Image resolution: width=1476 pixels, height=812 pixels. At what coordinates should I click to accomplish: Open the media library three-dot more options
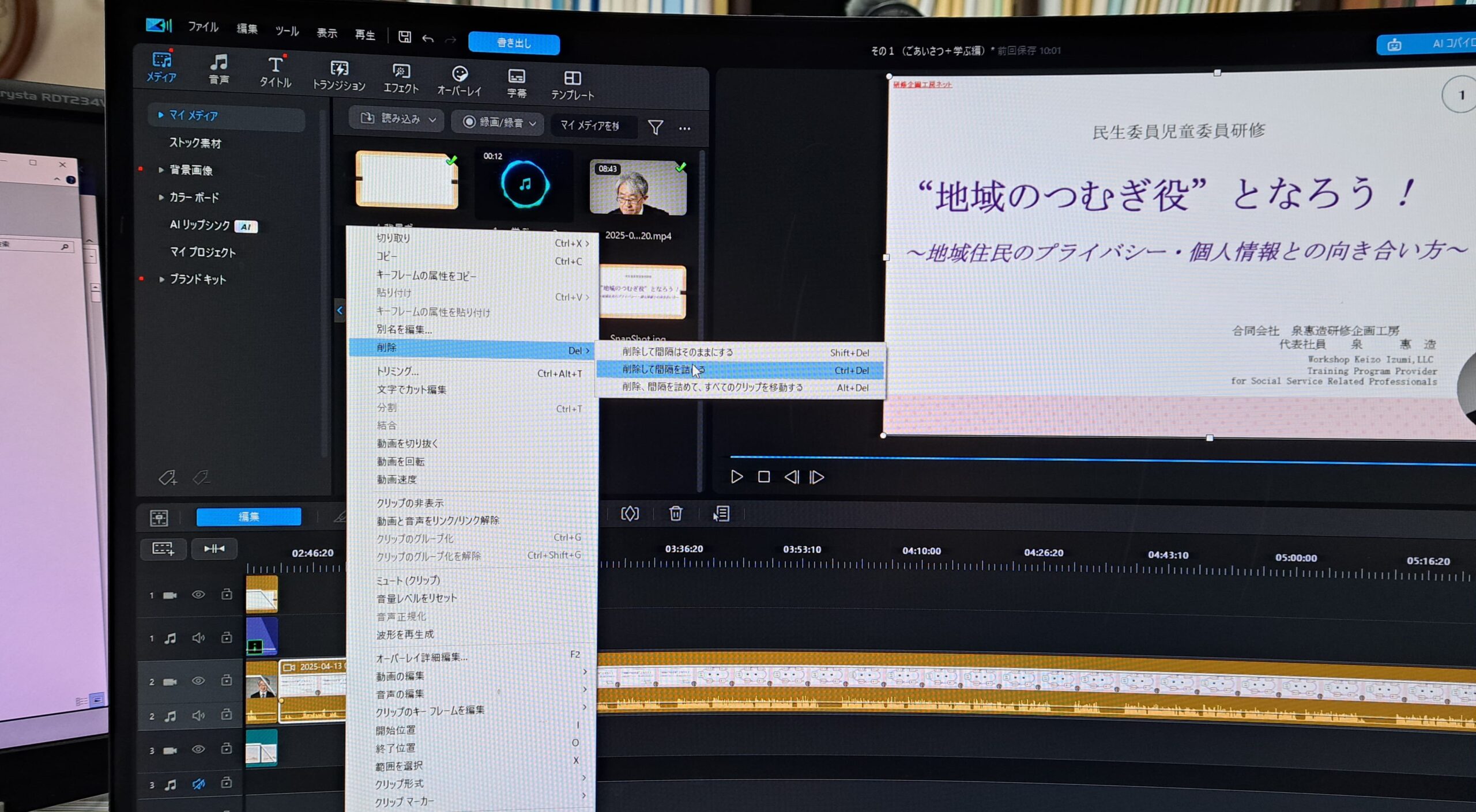(684, 129)
